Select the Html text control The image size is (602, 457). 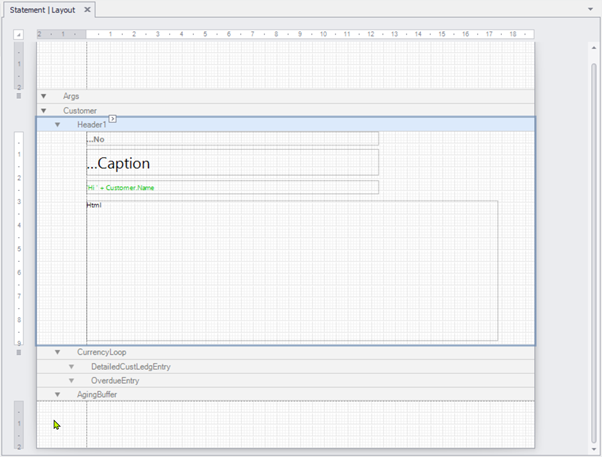tap(292, 270)
